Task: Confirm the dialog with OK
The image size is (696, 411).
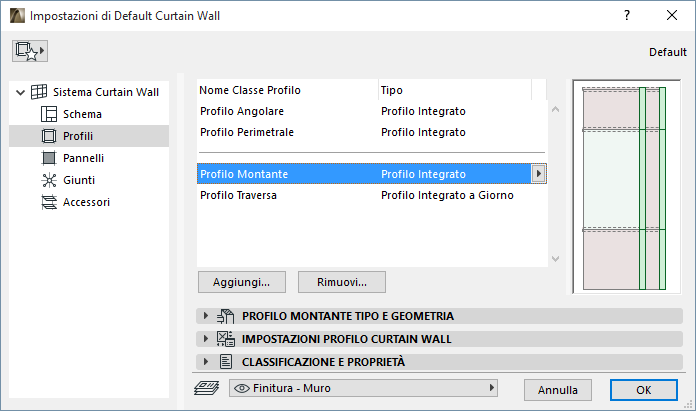Action: [643, 389]
